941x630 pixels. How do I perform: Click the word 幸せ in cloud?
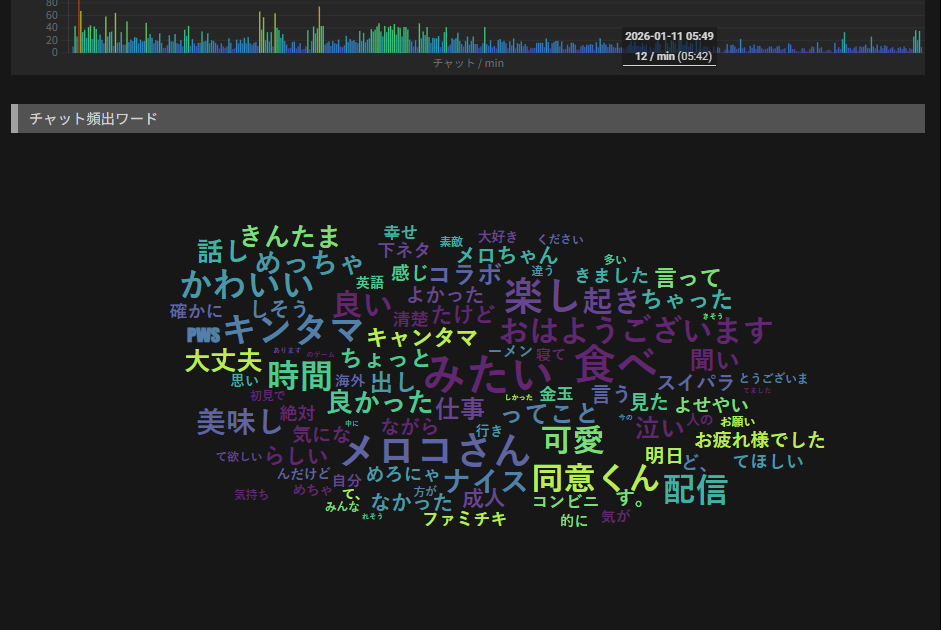(400, 232)
